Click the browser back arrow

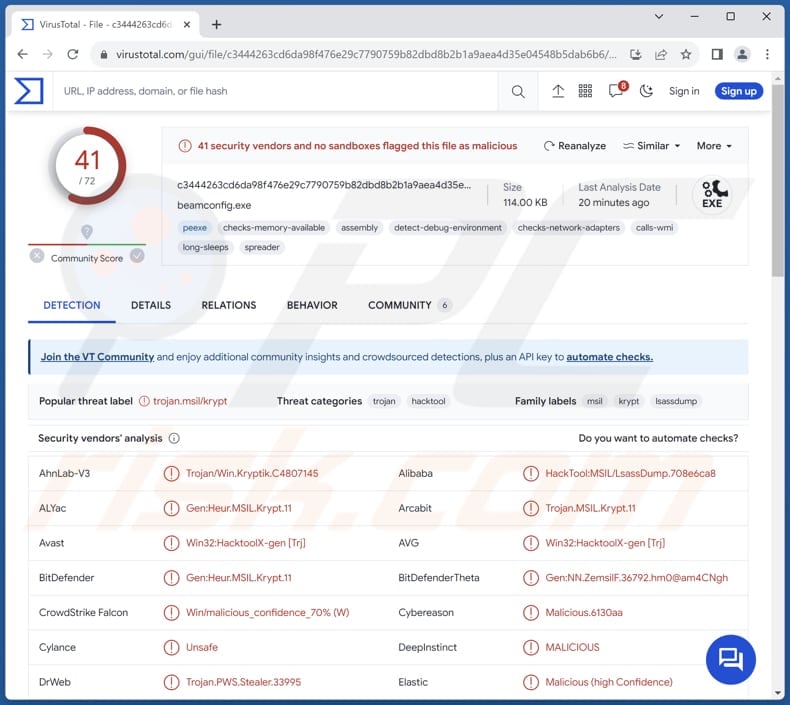click(x=22, y=54)
